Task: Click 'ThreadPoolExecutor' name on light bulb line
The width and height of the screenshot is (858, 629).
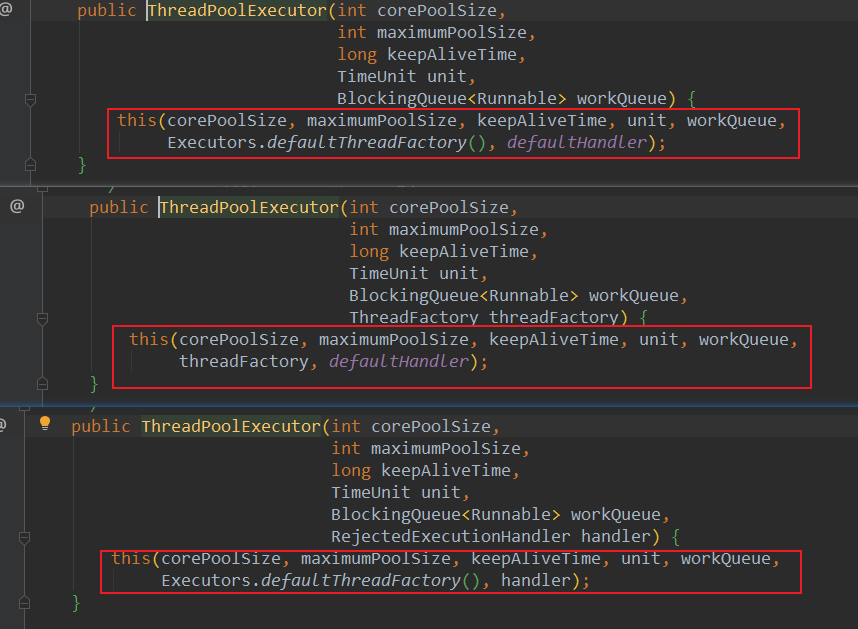Action: (231, 426)
